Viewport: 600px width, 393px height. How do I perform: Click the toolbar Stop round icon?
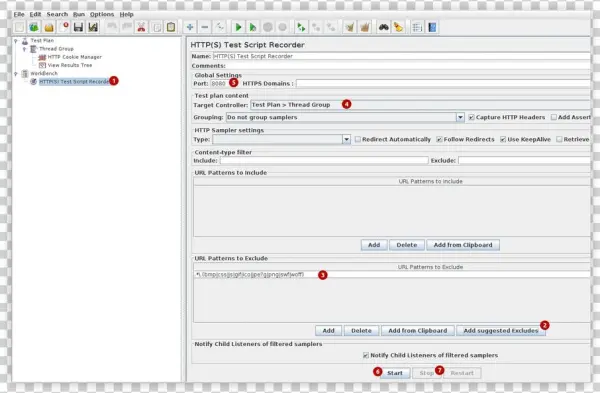(x=268, y=27)
